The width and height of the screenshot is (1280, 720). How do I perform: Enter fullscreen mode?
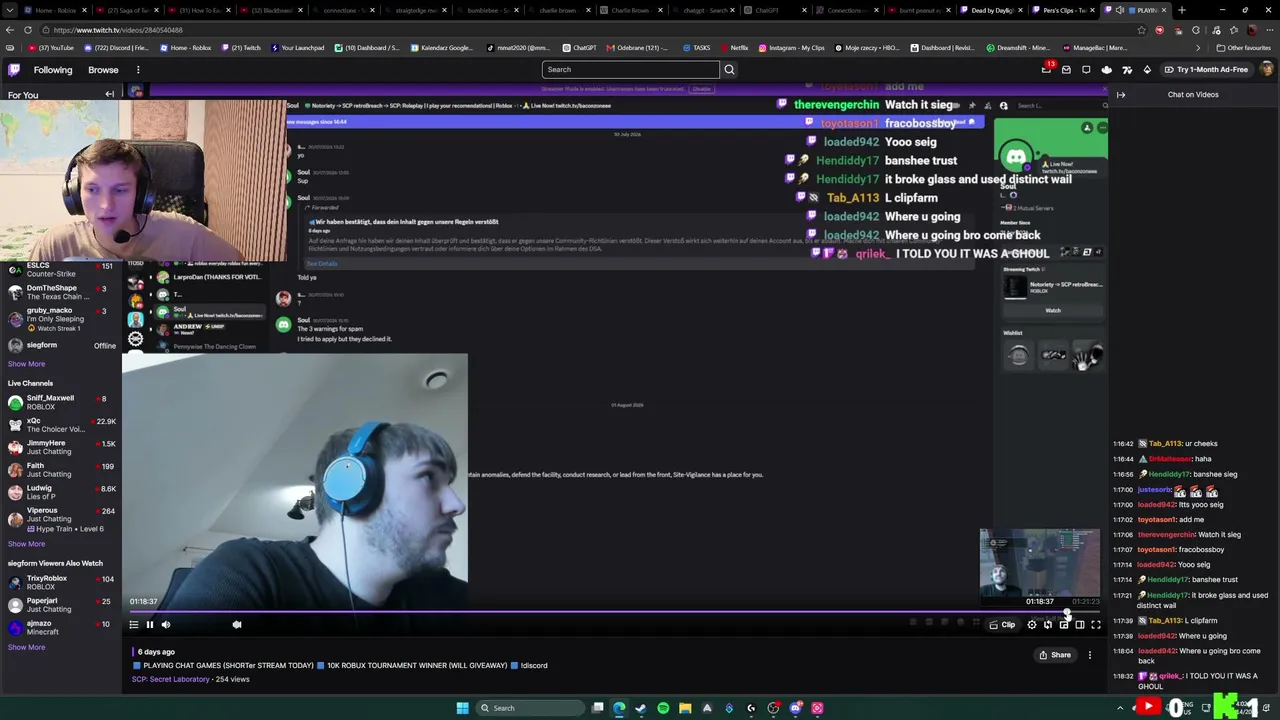(x=1096, y=625)
